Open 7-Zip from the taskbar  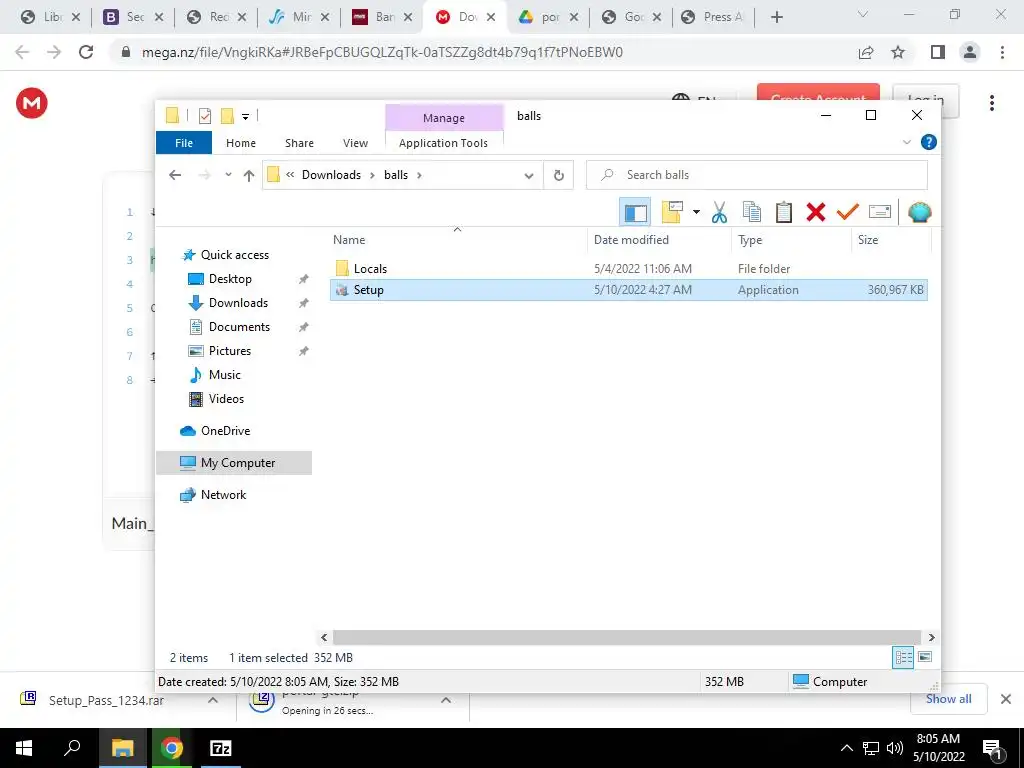tap(220, 748)
